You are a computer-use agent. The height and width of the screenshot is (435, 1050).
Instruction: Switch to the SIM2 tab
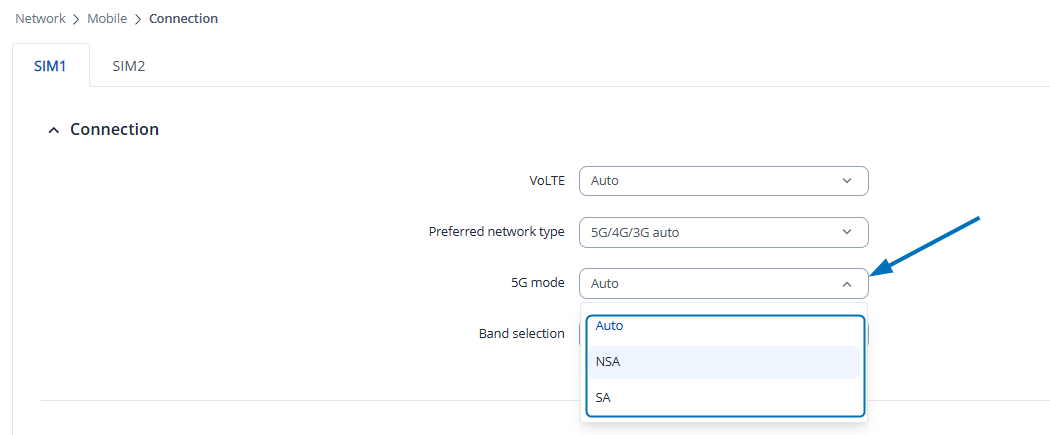[129, 66]
